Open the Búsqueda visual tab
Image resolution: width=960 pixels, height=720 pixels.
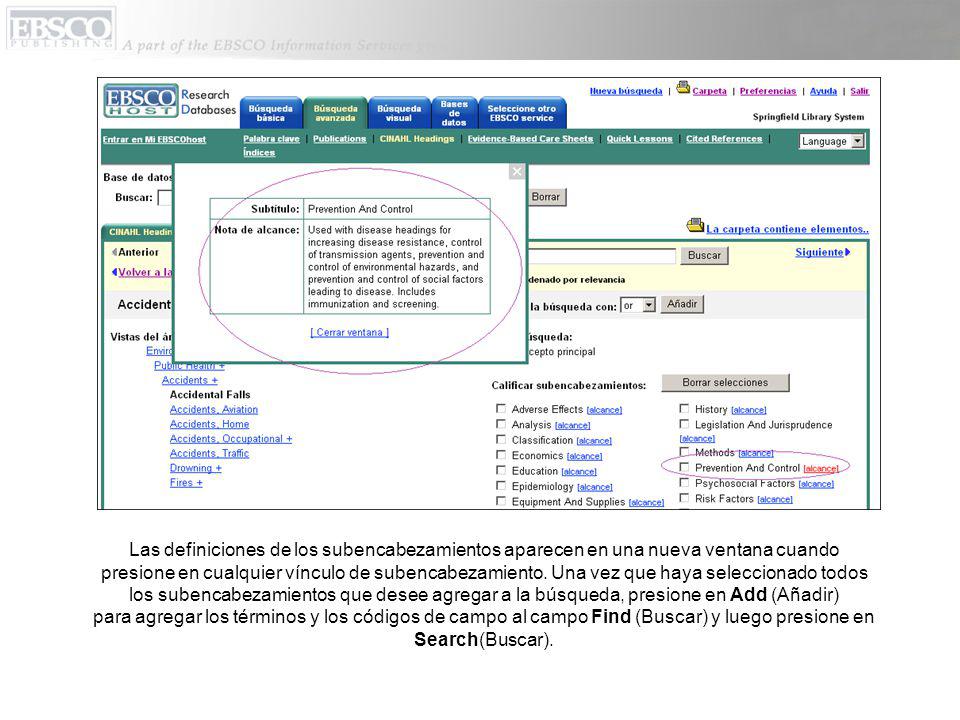click(399, 113)
